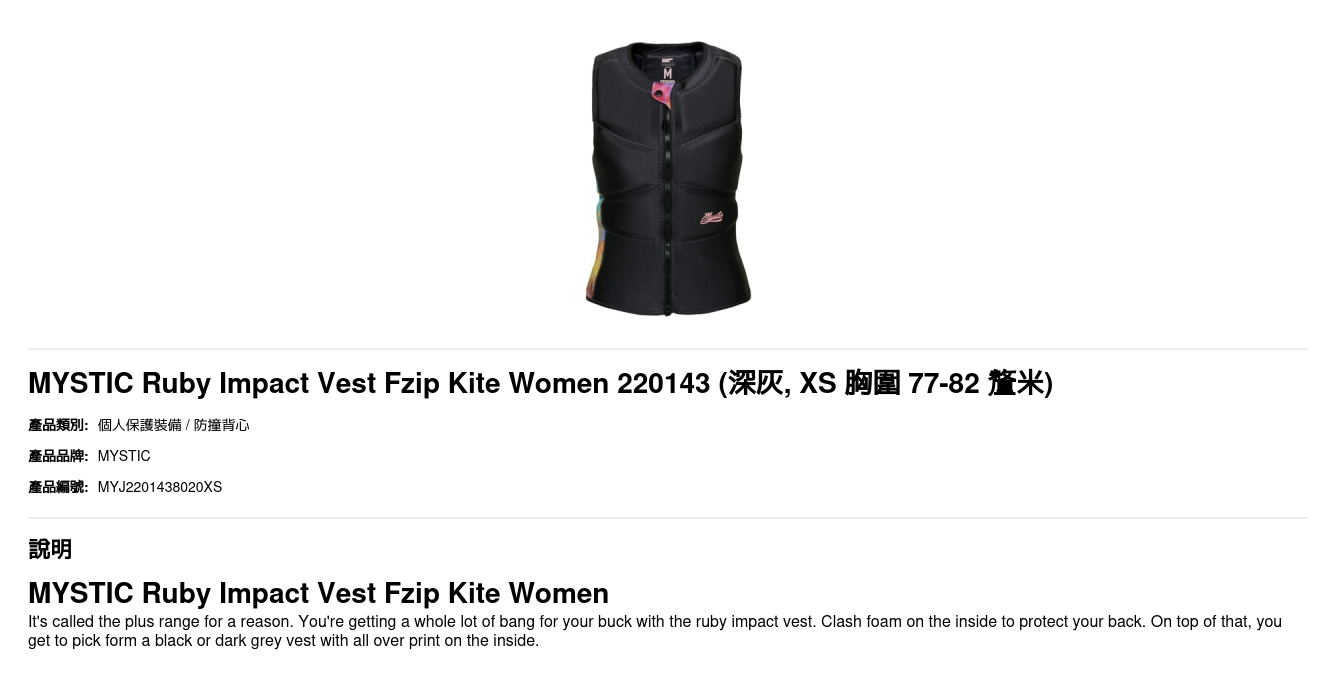Click the 說明 section heading
The image size is (1328, 680).
(50, 549)
